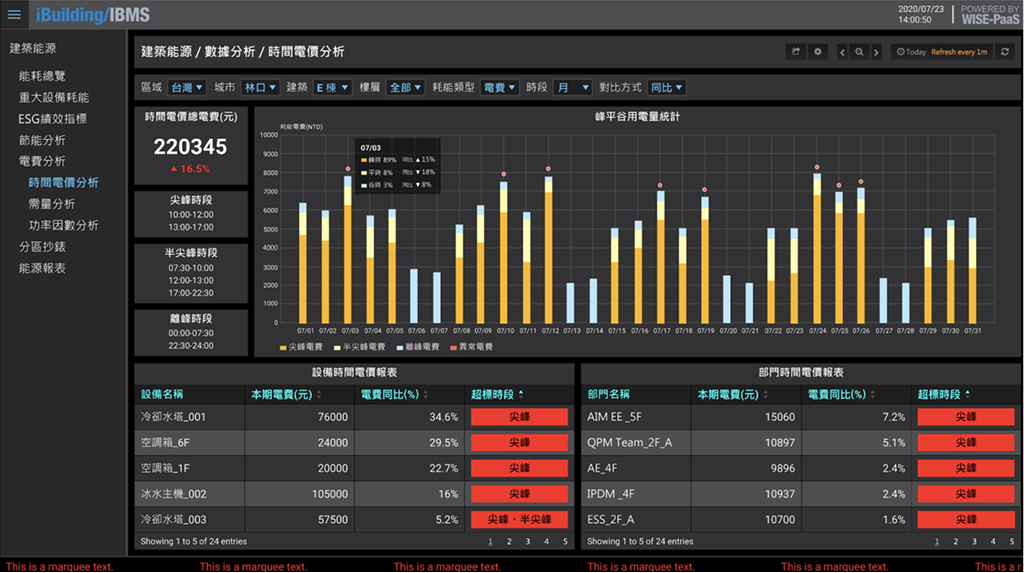1024x573 pixels.
Task: Open the 區域 dropdown showing 台灣
Action: point(185,88)
